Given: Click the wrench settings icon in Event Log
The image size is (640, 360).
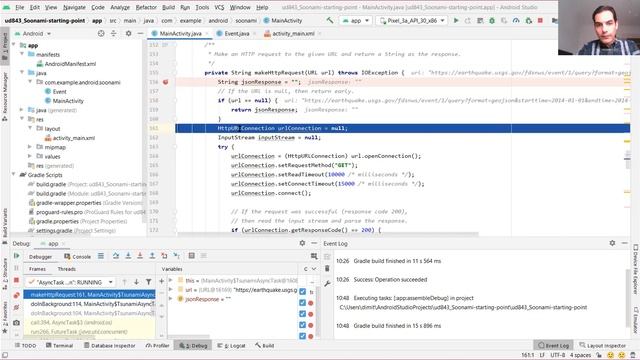Looking at the screenshot, I should (327, 283).
